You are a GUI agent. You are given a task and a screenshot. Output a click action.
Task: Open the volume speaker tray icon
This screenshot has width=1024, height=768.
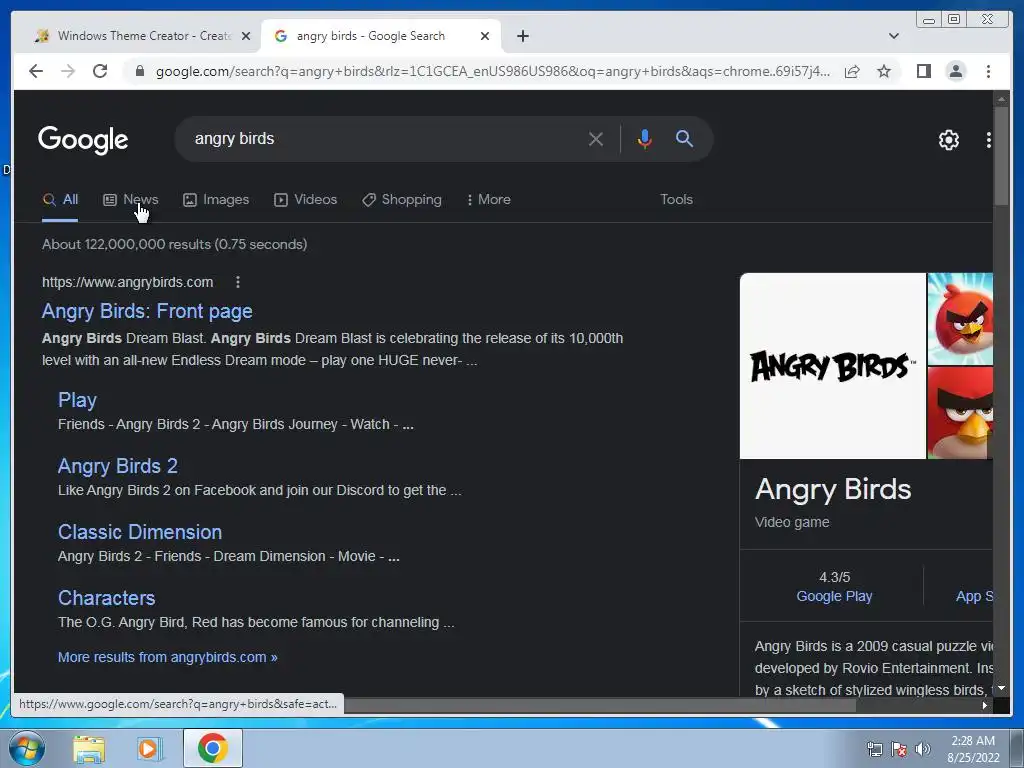click(x=923, y=749)
